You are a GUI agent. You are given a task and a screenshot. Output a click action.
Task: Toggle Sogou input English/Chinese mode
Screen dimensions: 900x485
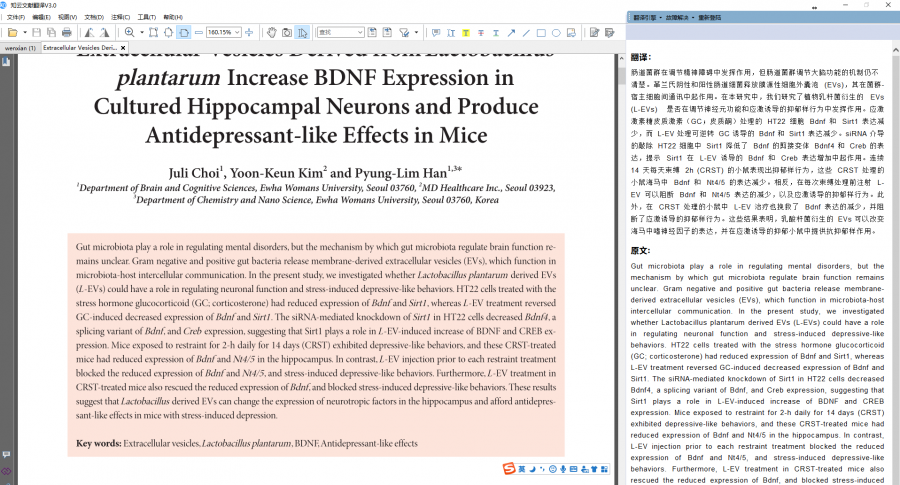coord(523,469)
